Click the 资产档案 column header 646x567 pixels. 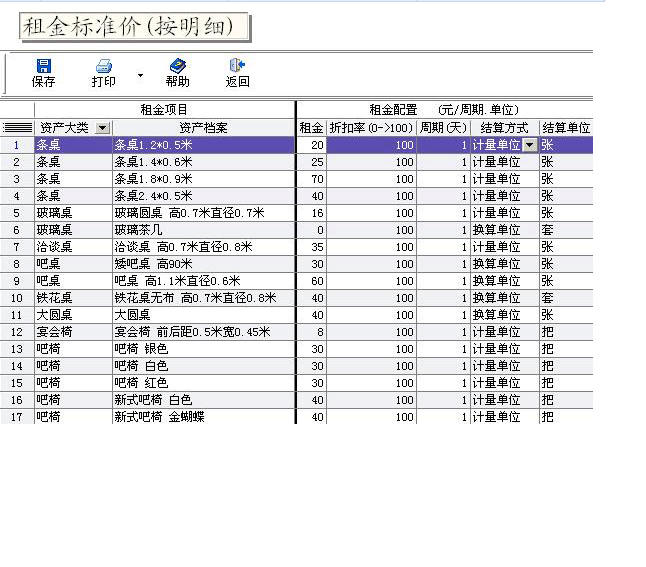(204, 128)
